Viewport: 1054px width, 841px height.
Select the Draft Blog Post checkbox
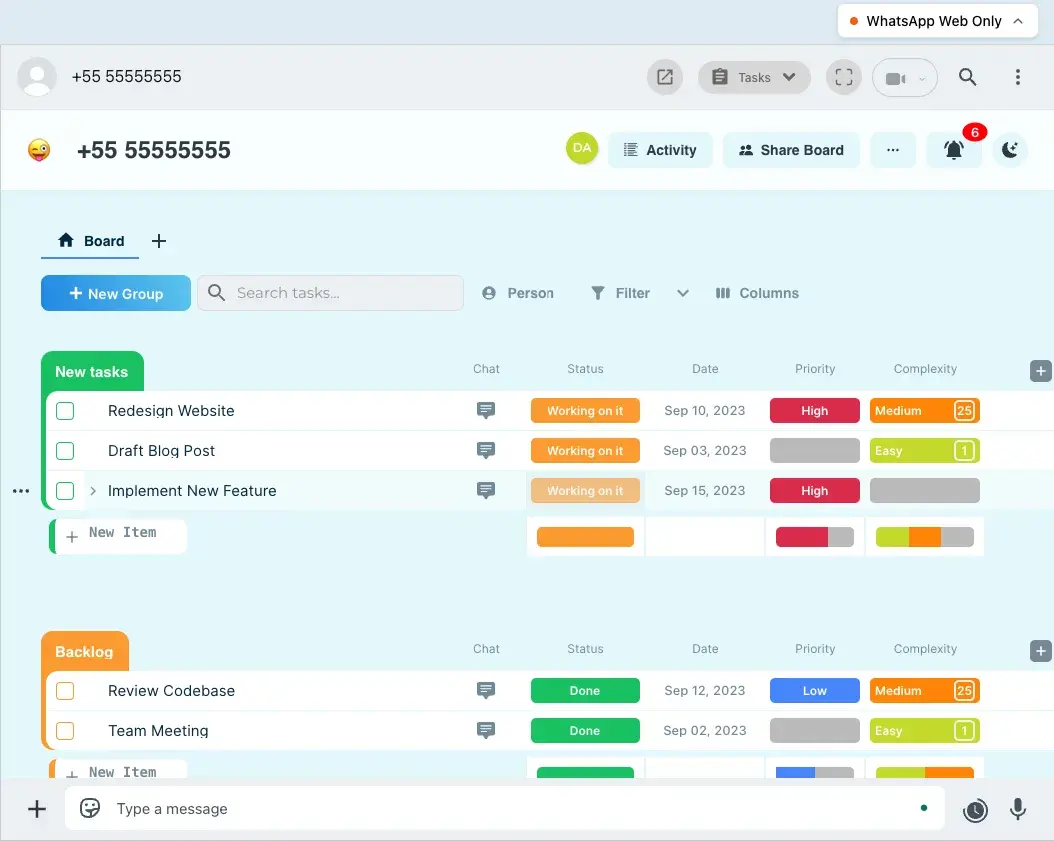coord(65,450)
